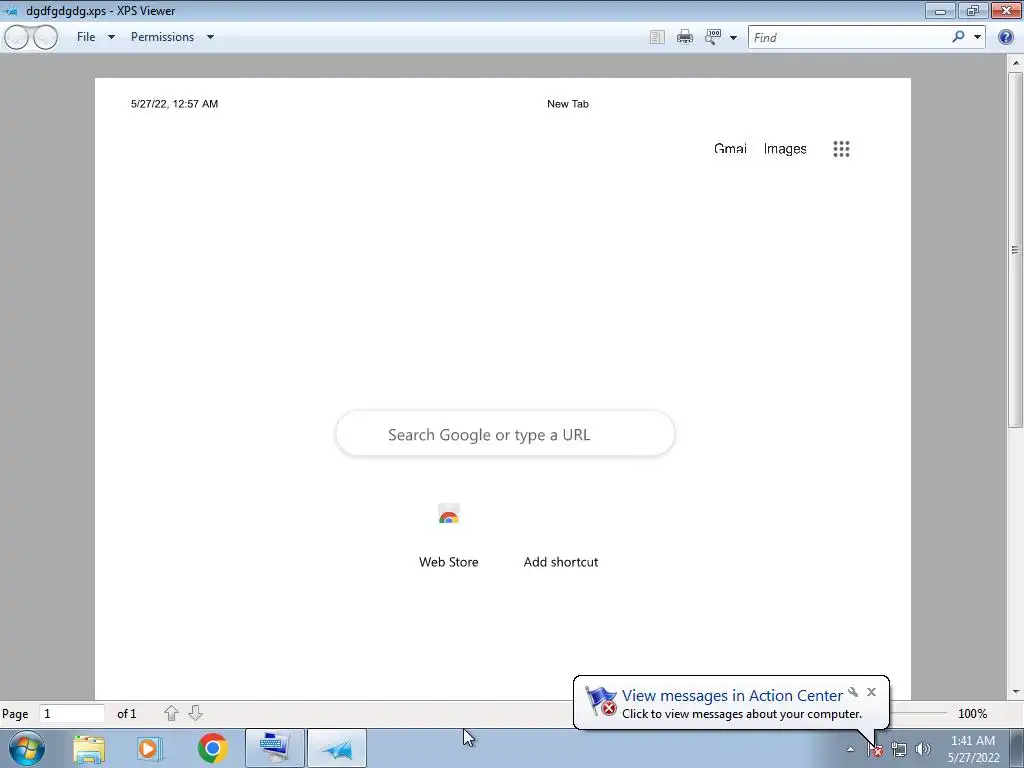Click the 5/27/22, 12:57 AM header text
1024x768 pixels.
pyautogui.click(x=174, y=104)
